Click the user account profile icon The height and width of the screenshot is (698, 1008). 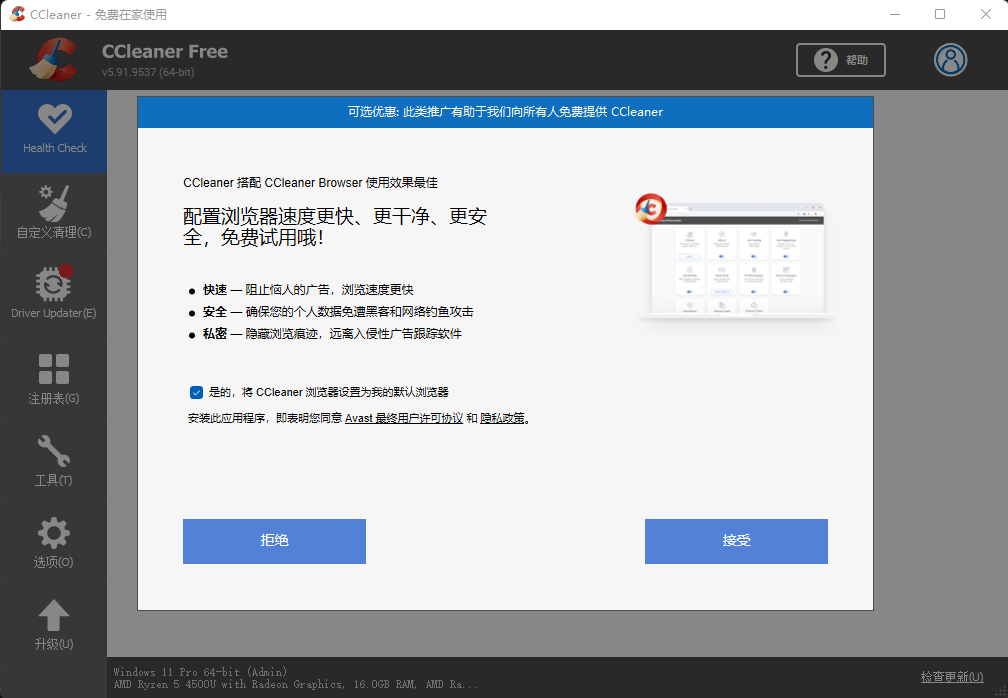click(950, 60)
